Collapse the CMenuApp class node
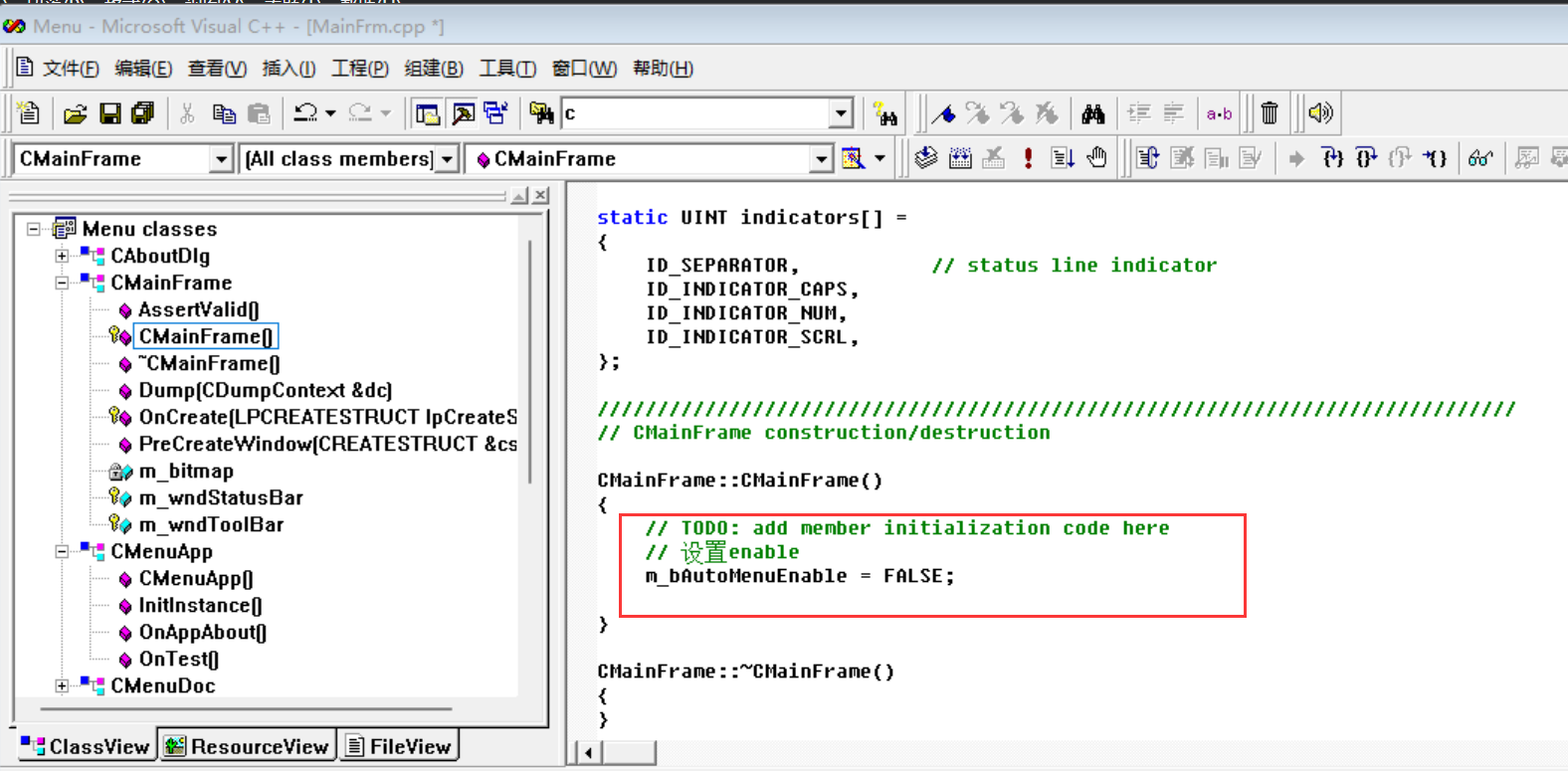 point(62,551)
